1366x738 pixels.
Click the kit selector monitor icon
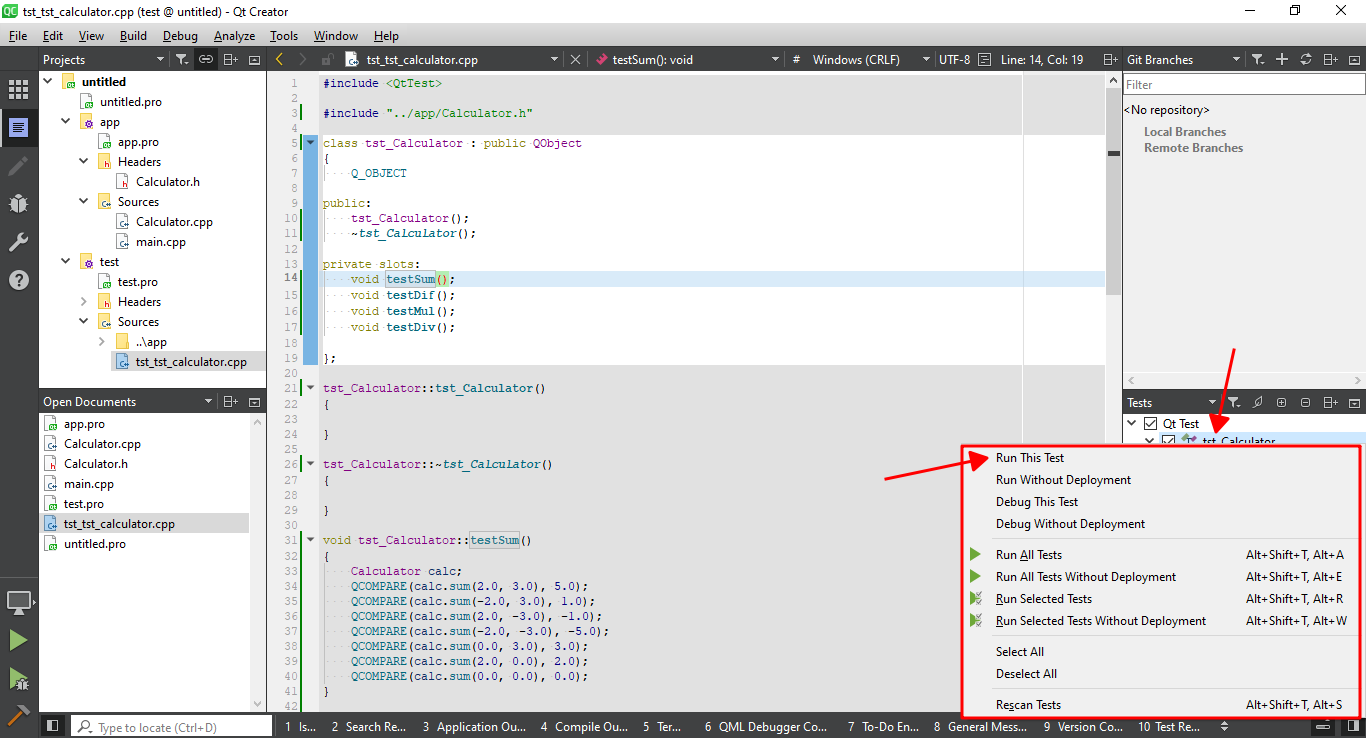(x=18, y=602)
